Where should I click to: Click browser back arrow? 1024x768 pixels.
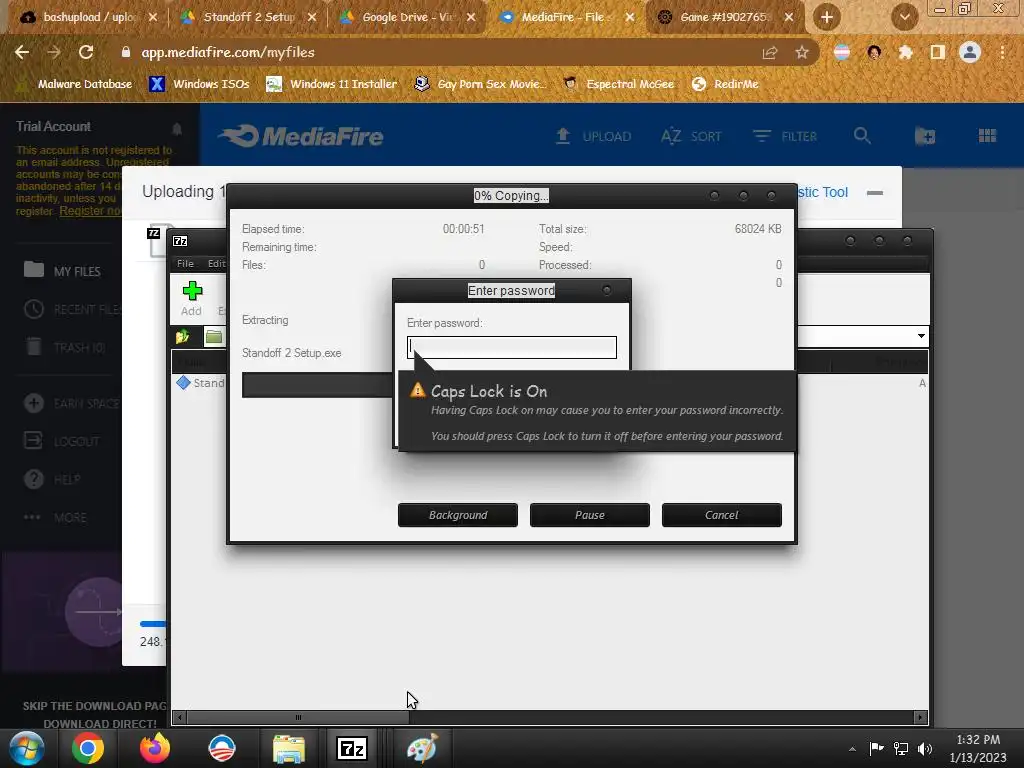(22, 52)
